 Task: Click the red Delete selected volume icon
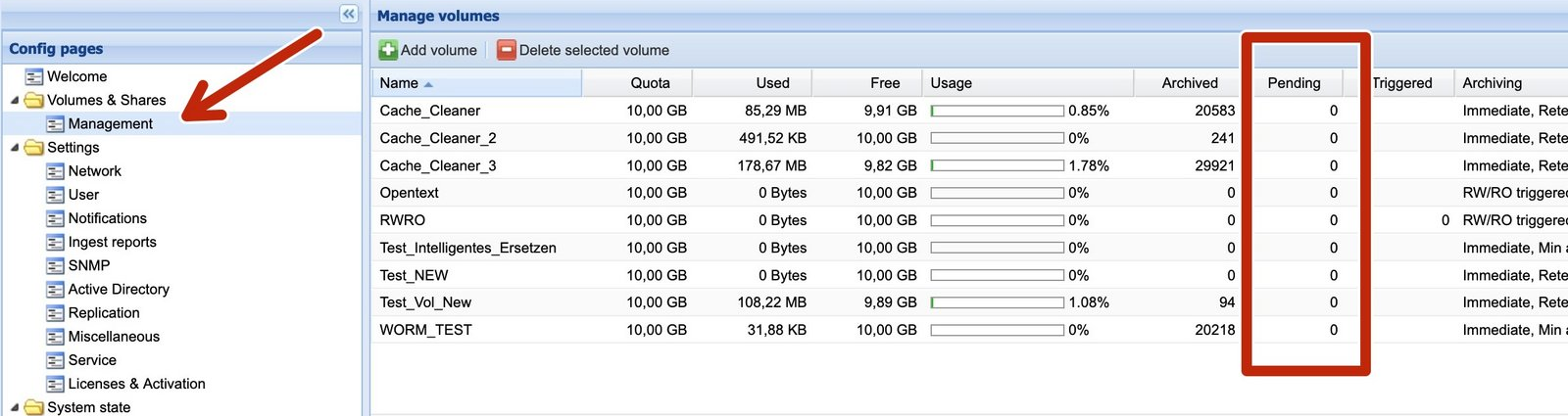tap(506, 50)
